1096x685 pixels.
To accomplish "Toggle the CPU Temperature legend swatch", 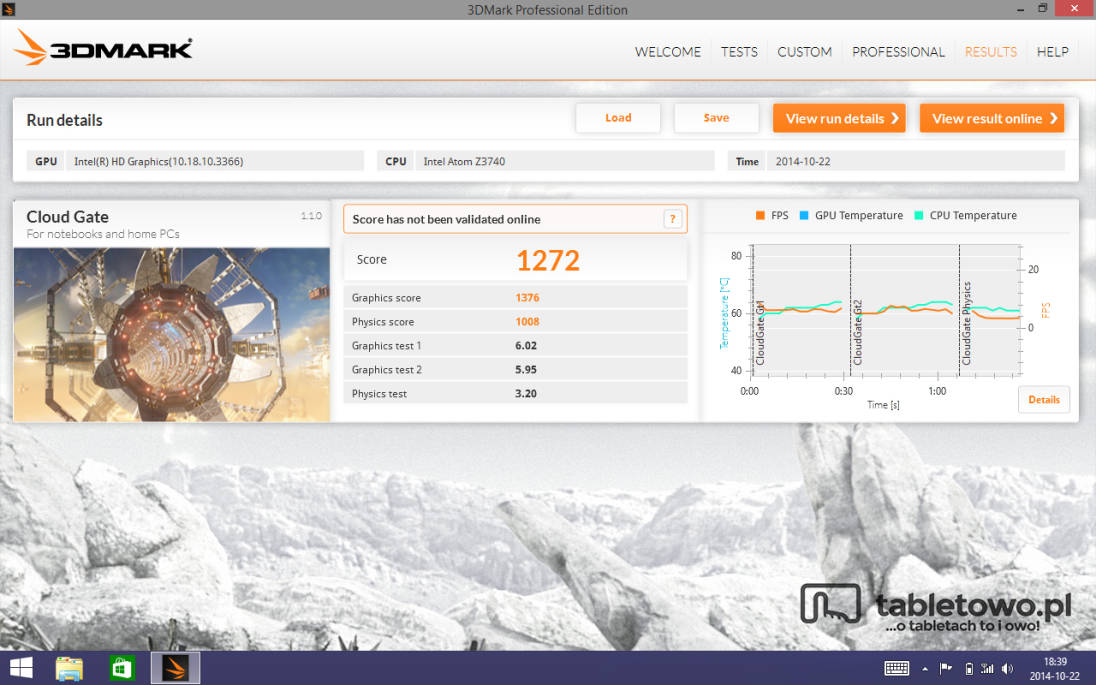I will coord(918,215).
